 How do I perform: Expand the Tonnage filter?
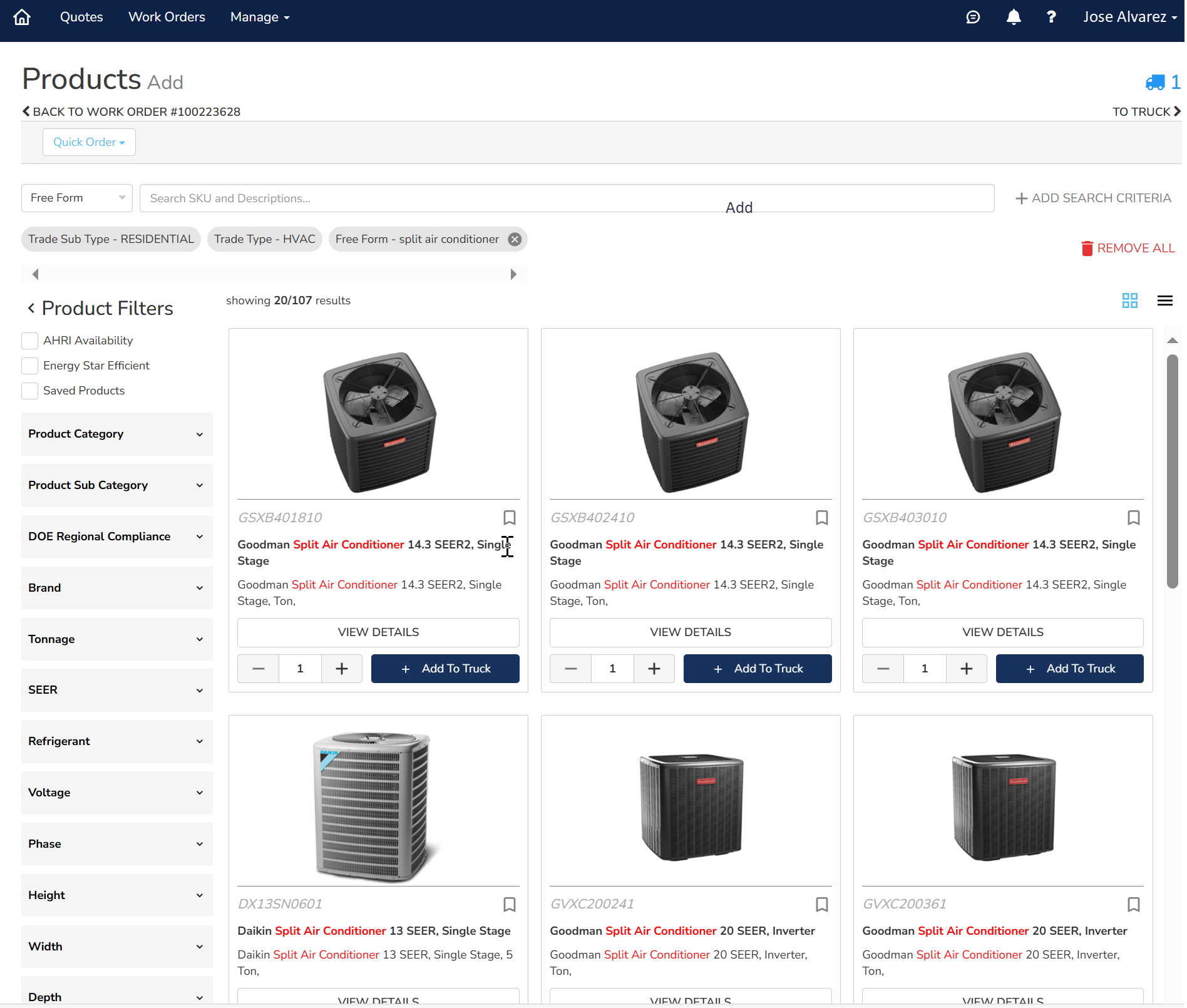click(x=117, y=639)
